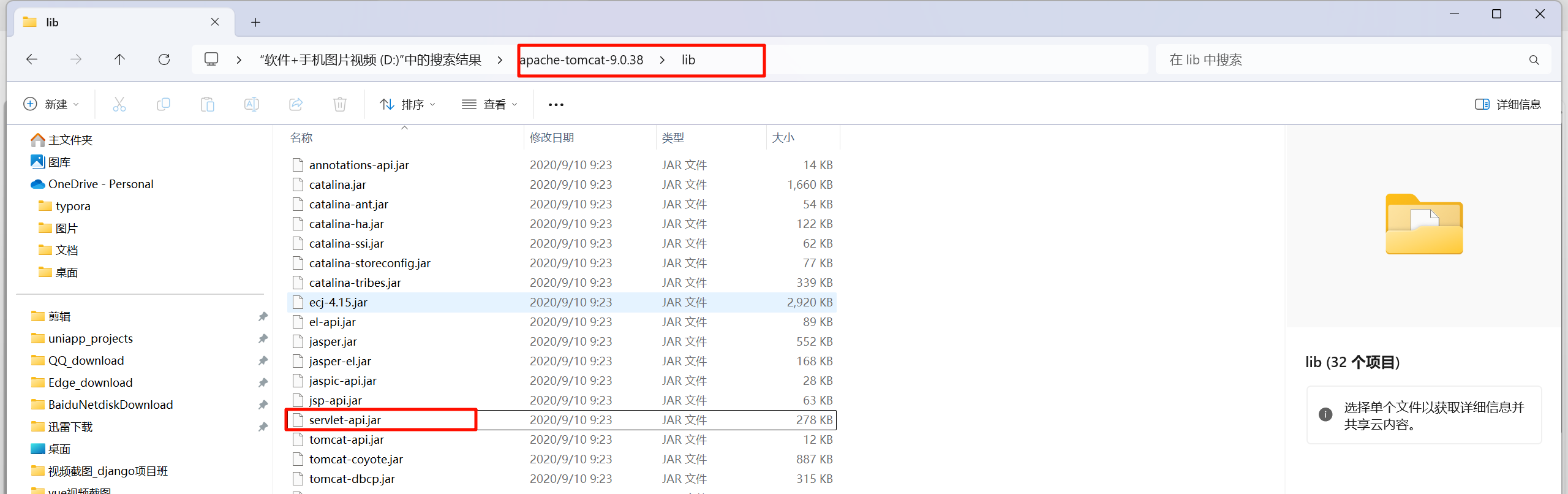
Task: Select catalina.jar file
Action: (562, 184)
